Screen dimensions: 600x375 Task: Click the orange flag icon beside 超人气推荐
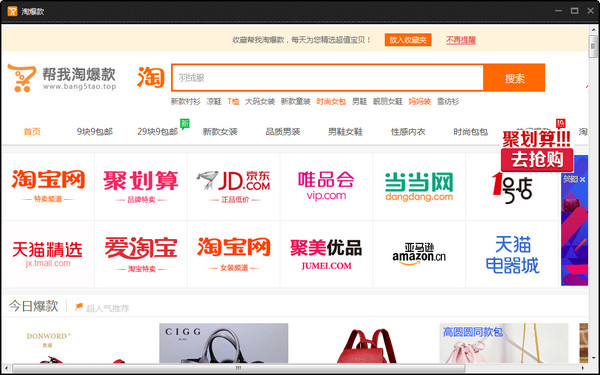tap(79, 307)
